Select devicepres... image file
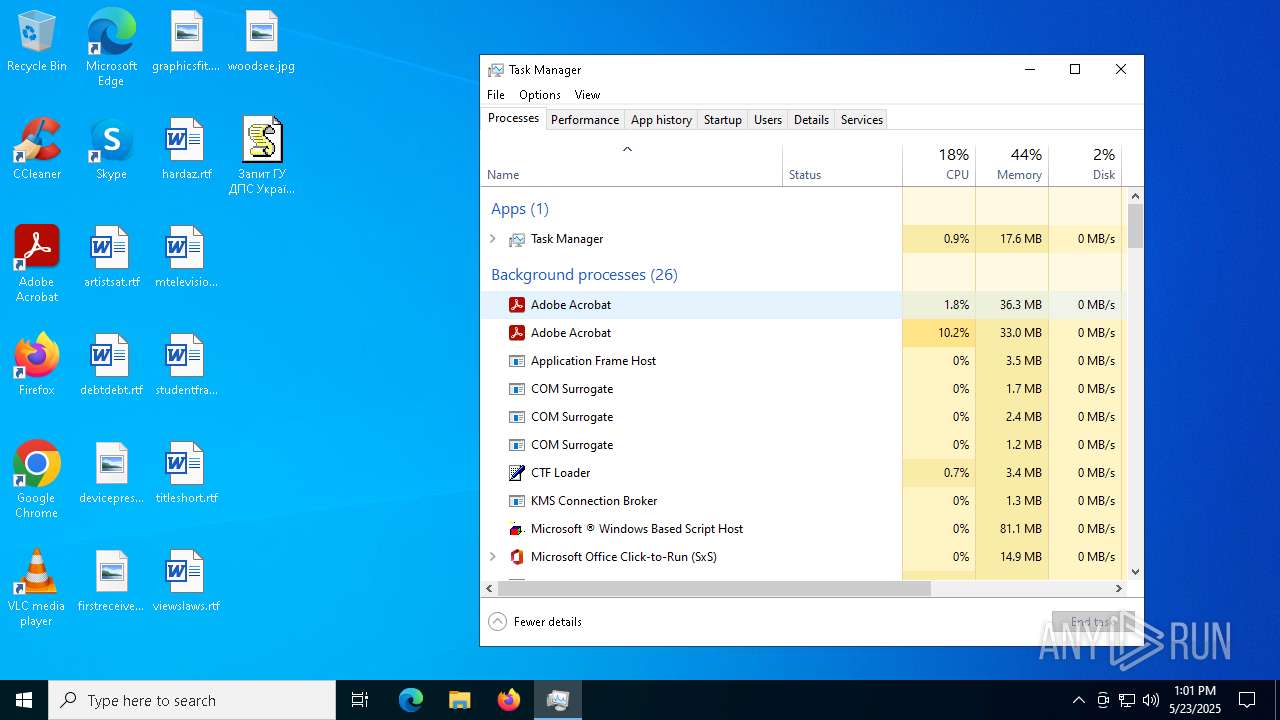Viewport: 1280px width, 720px height. [111, 474]
